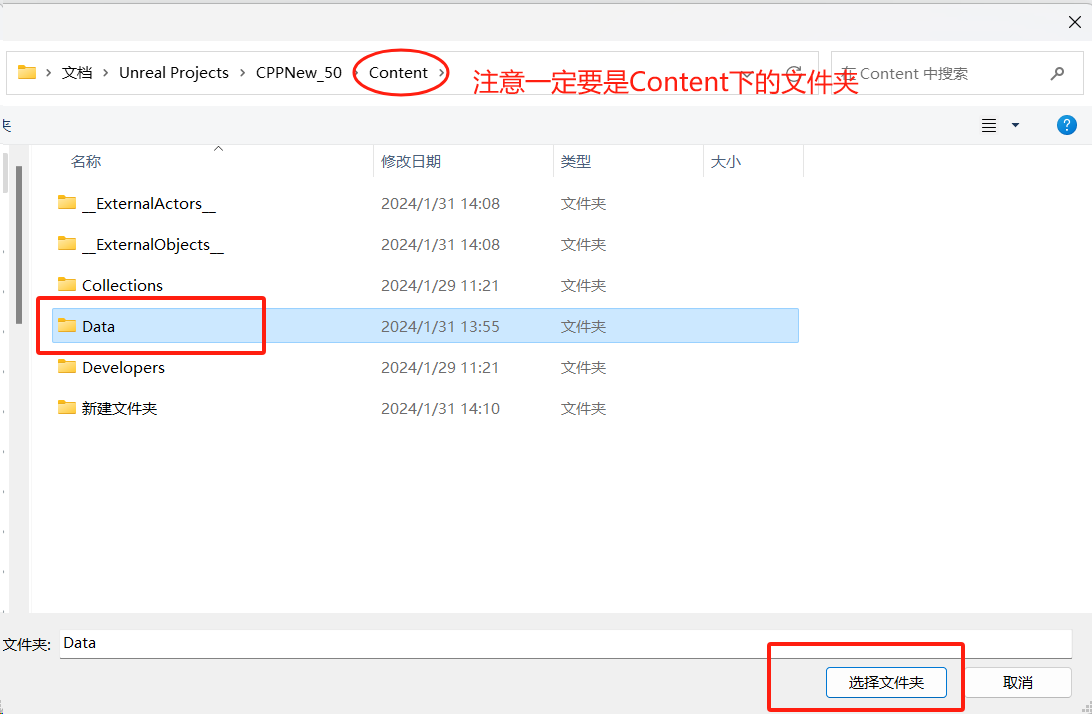
Task: Expand the chevron after Unreal Projects
Action: click(242, 73)
